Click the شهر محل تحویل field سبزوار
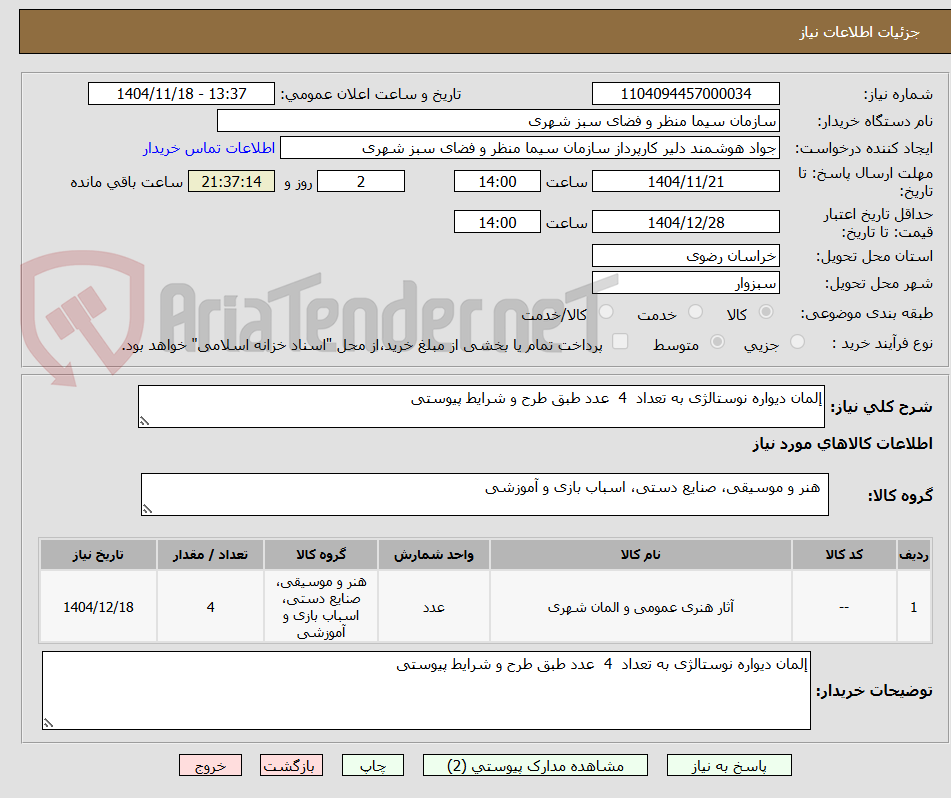 [x=685, y=283]
